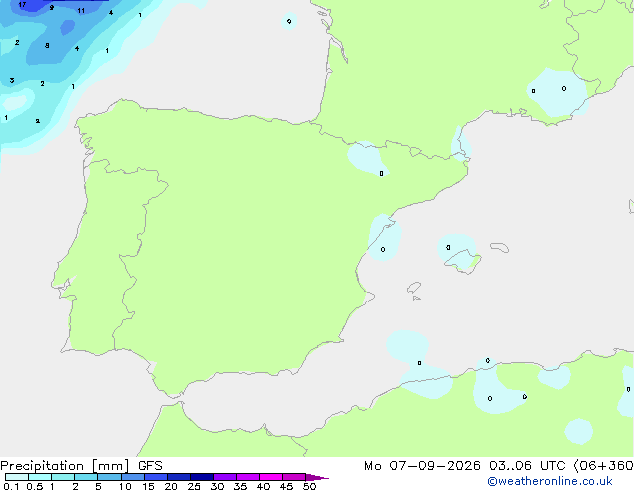The height and width of the screenshot is (490, 634).
Task: Click the above-50 arrow at legend end
Action: point(317,477)
